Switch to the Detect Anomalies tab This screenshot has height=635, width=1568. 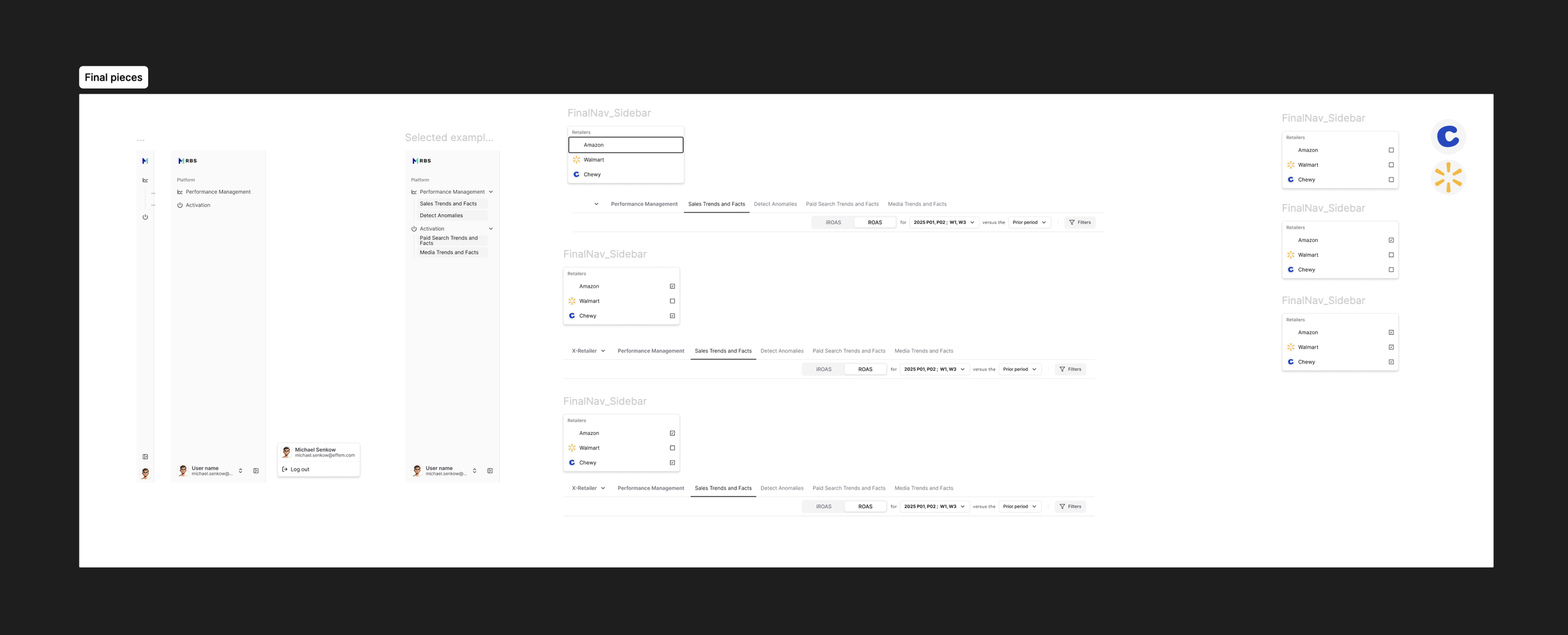click(776, 204)
